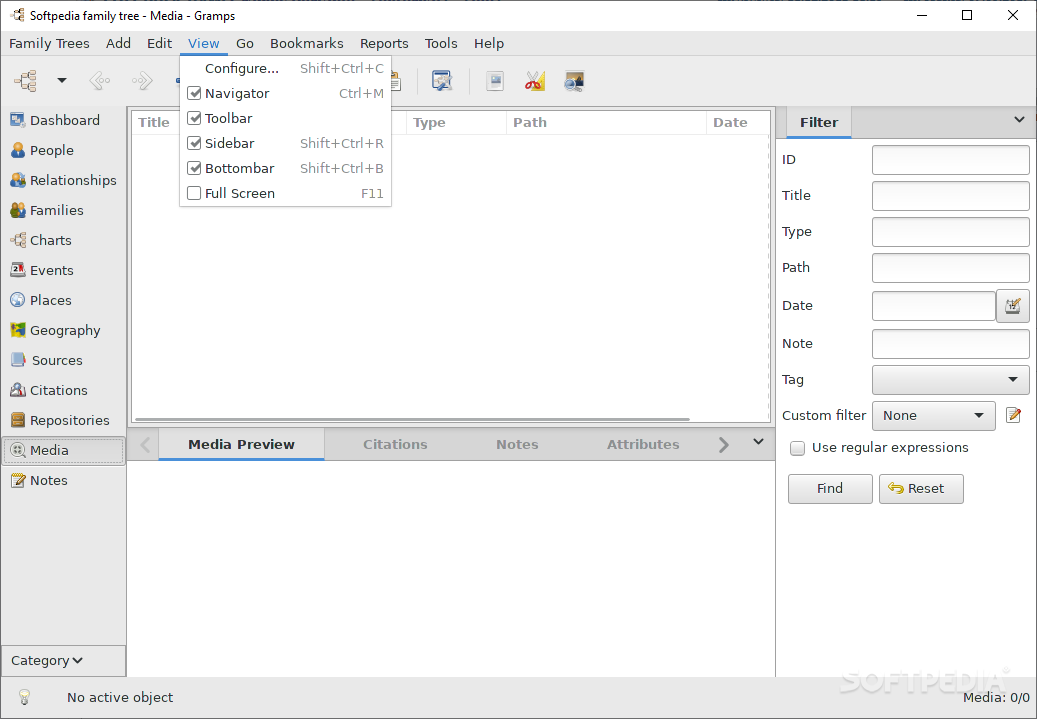Switch to the Sources category

[x=63, y=360]
